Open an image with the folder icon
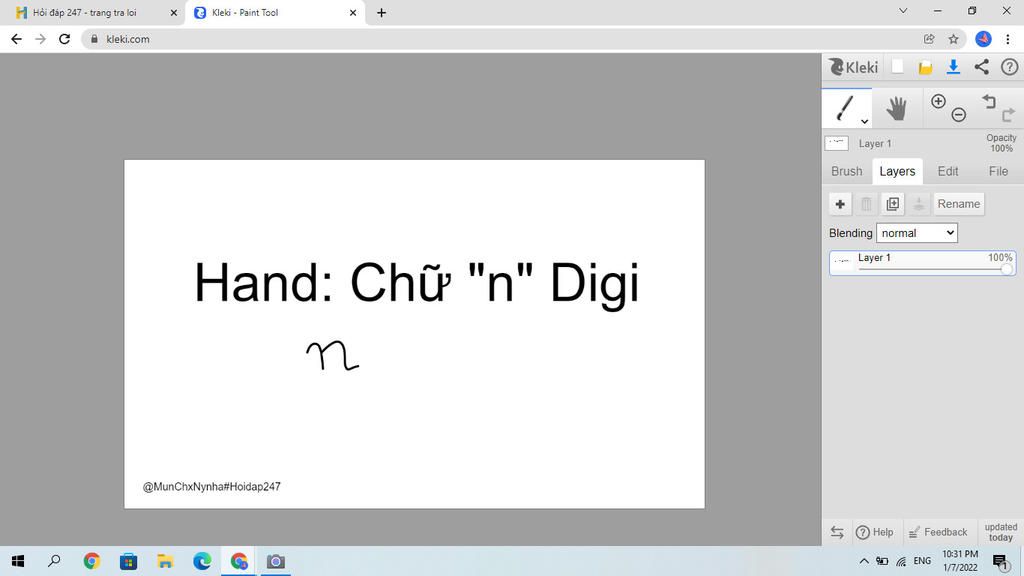This screenshot has width=1024, height=576. point(926,67)
